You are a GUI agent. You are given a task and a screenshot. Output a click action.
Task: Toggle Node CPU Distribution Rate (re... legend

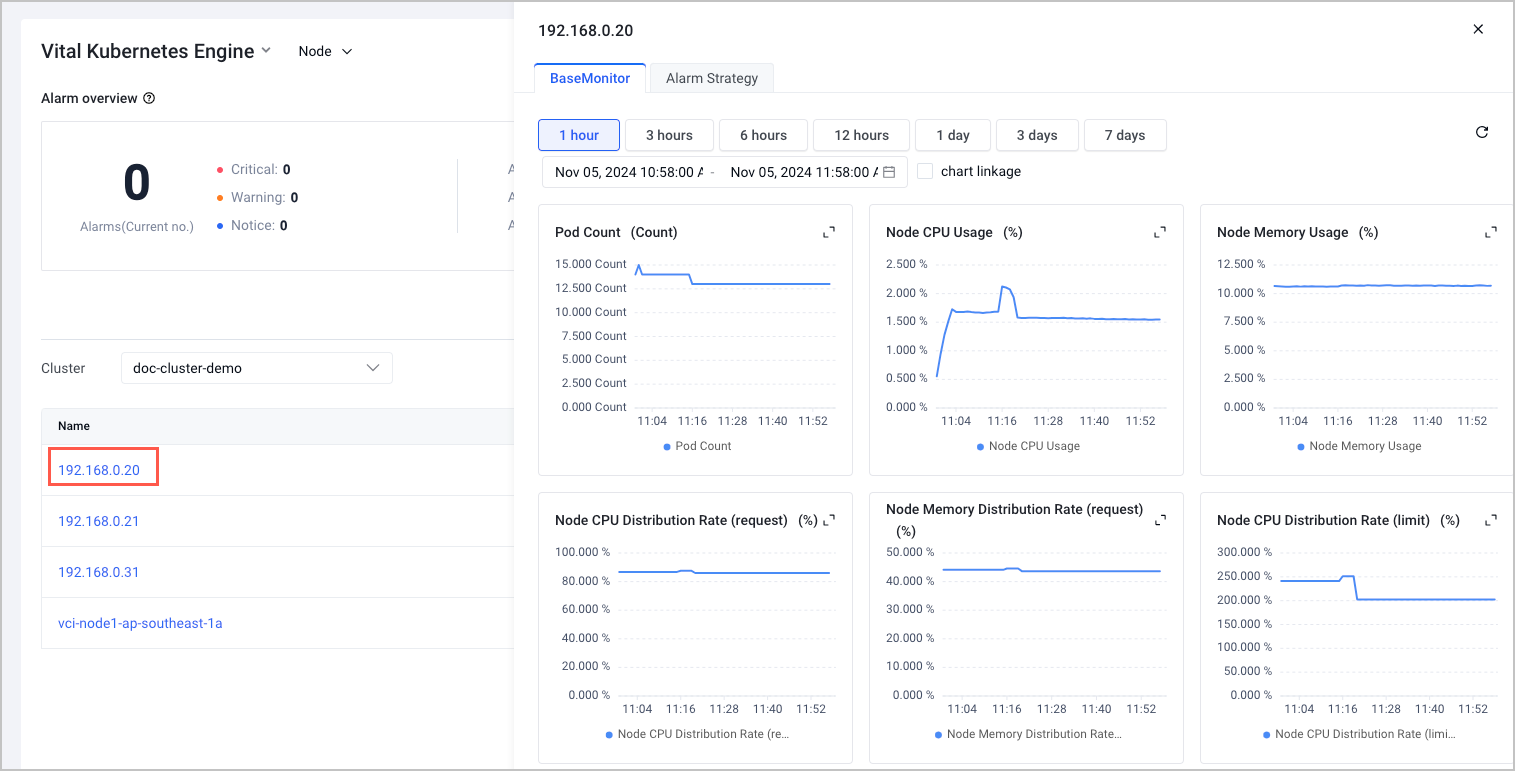point(698,734)
